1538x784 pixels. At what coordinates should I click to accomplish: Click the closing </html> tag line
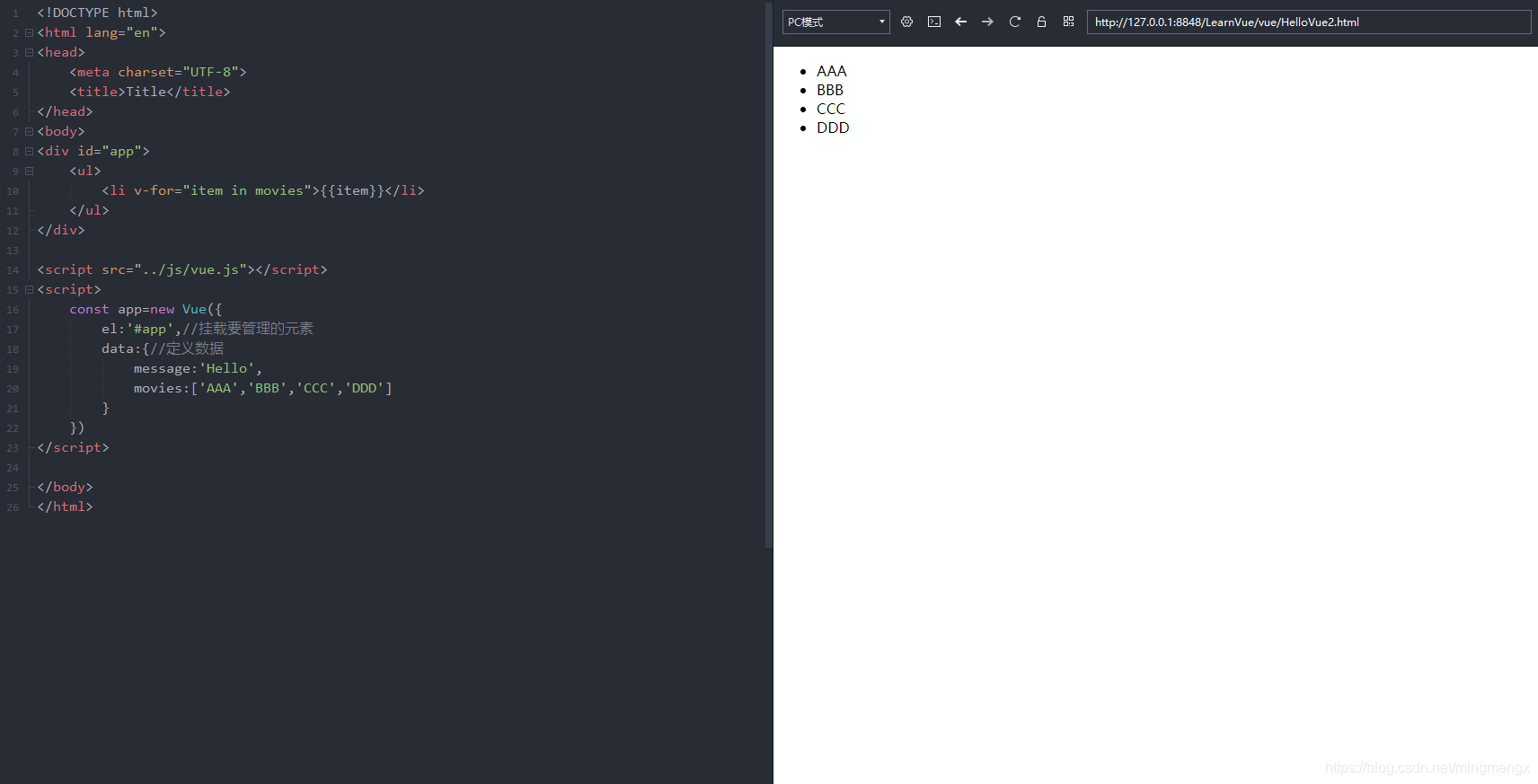[x=65, y=507]
